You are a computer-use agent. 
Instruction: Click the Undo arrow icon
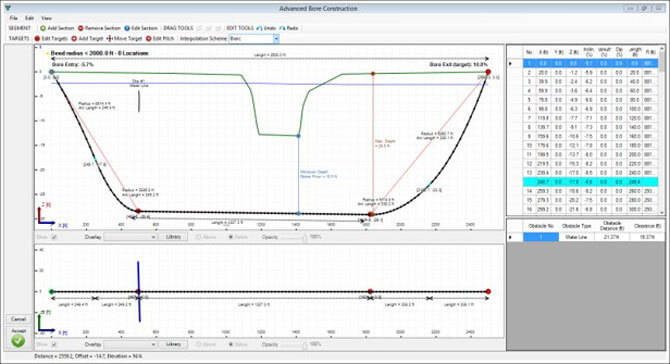pos(259,28)
